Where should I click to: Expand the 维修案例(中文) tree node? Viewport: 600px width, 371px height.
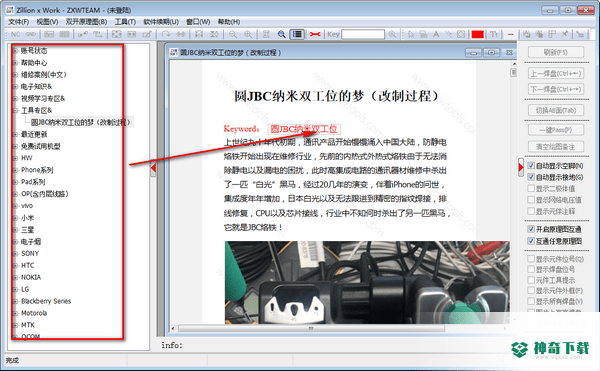point(15,75)
